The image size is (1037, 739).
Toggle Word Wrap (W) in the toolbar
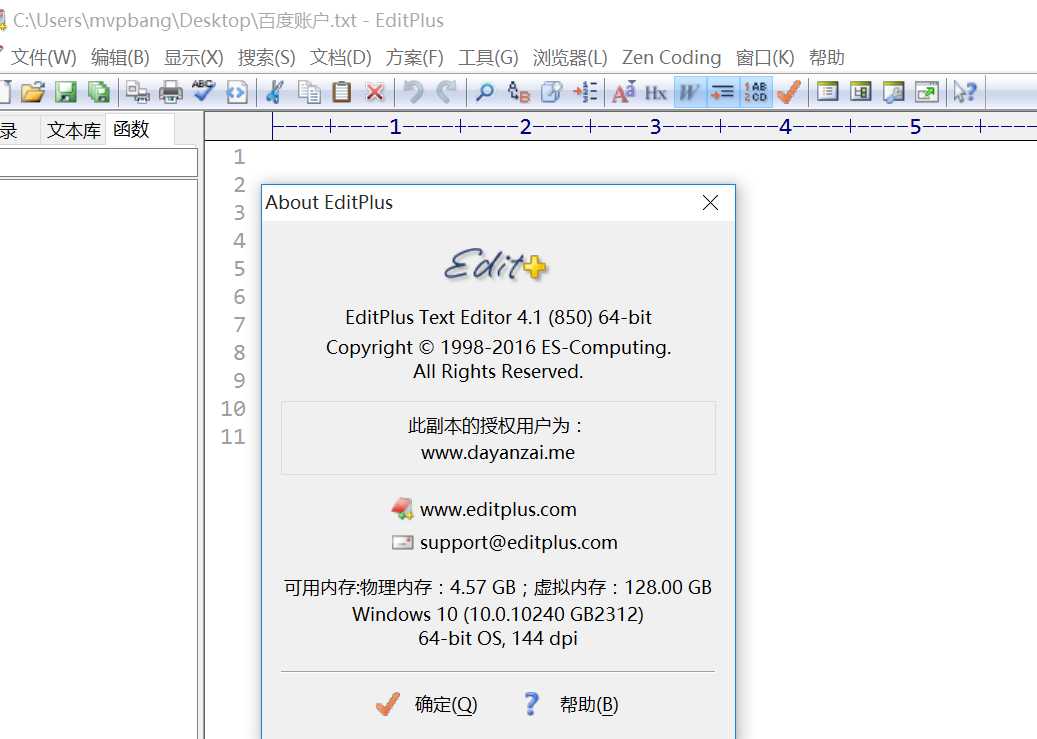(690, 92)
